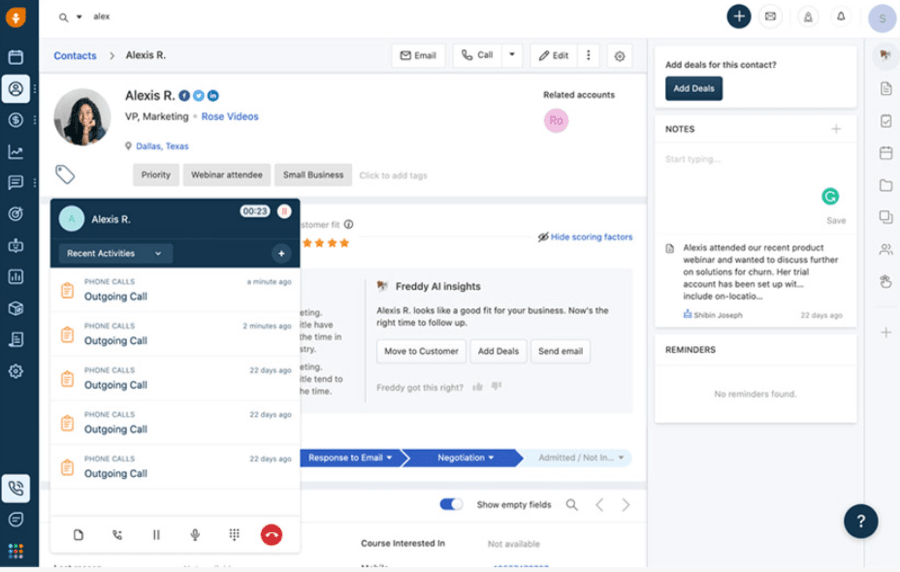Select the Webinar attendee tag
The width and height of the screenshot is (900, 572).
[x=227, y=175]
